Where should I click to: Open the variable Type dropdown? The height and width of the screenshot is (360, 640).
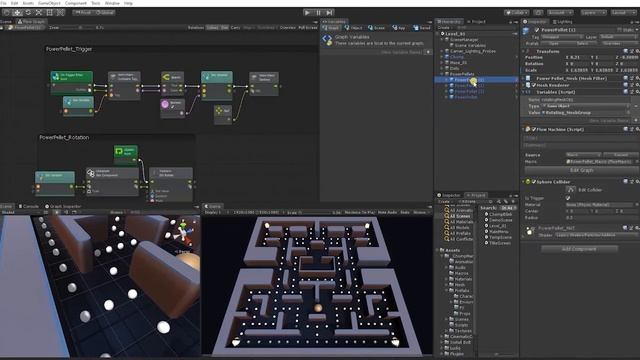pyautogui.click(x=586, y=106)
